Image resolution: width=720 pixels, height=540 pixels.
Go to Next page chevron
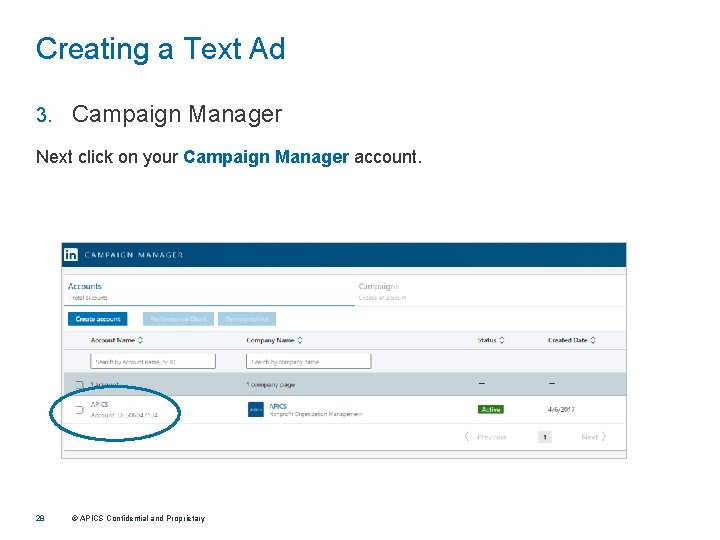coord(604,437)
